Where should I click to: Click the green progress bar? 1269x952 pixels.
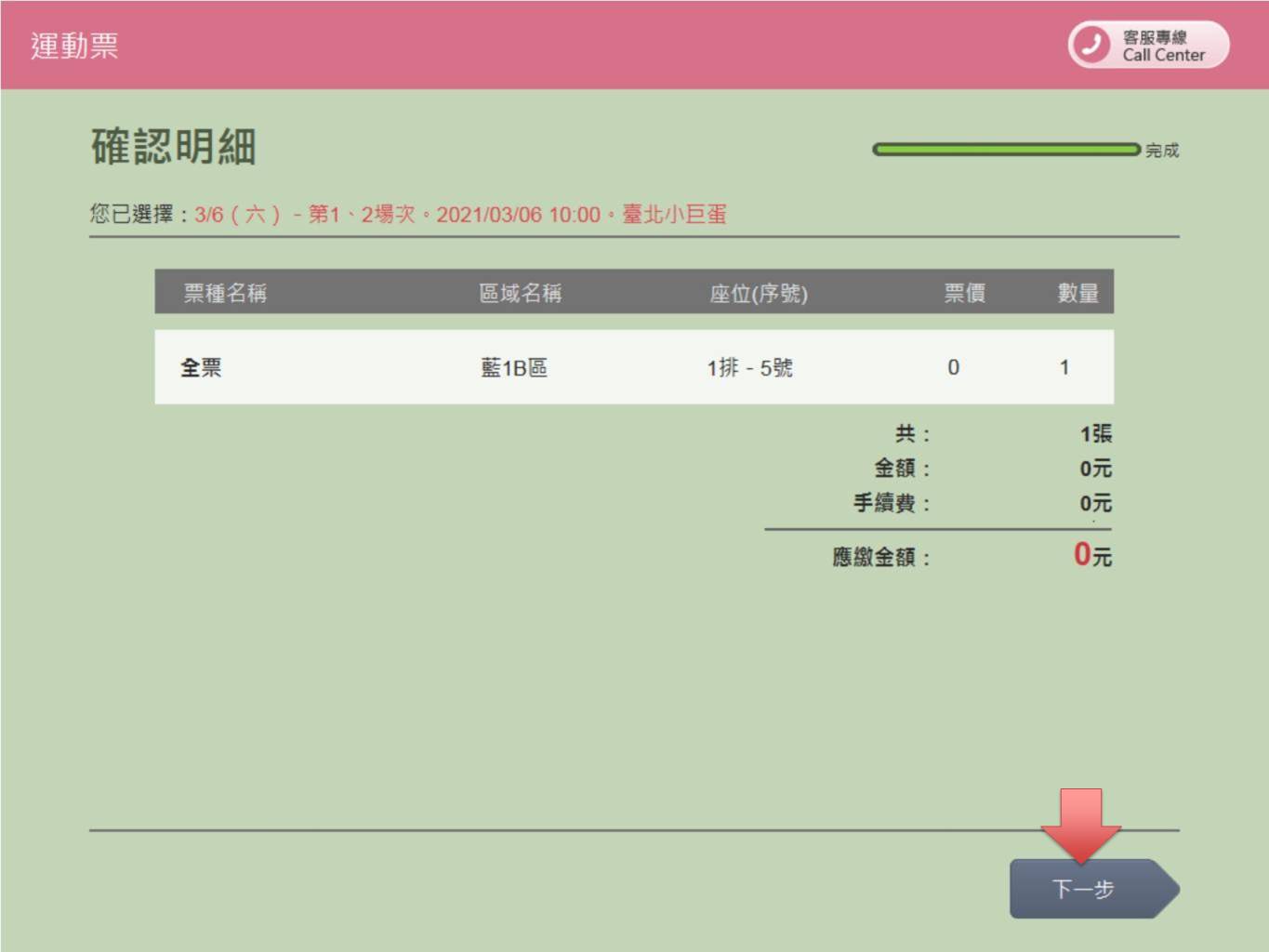[1005, 150]
